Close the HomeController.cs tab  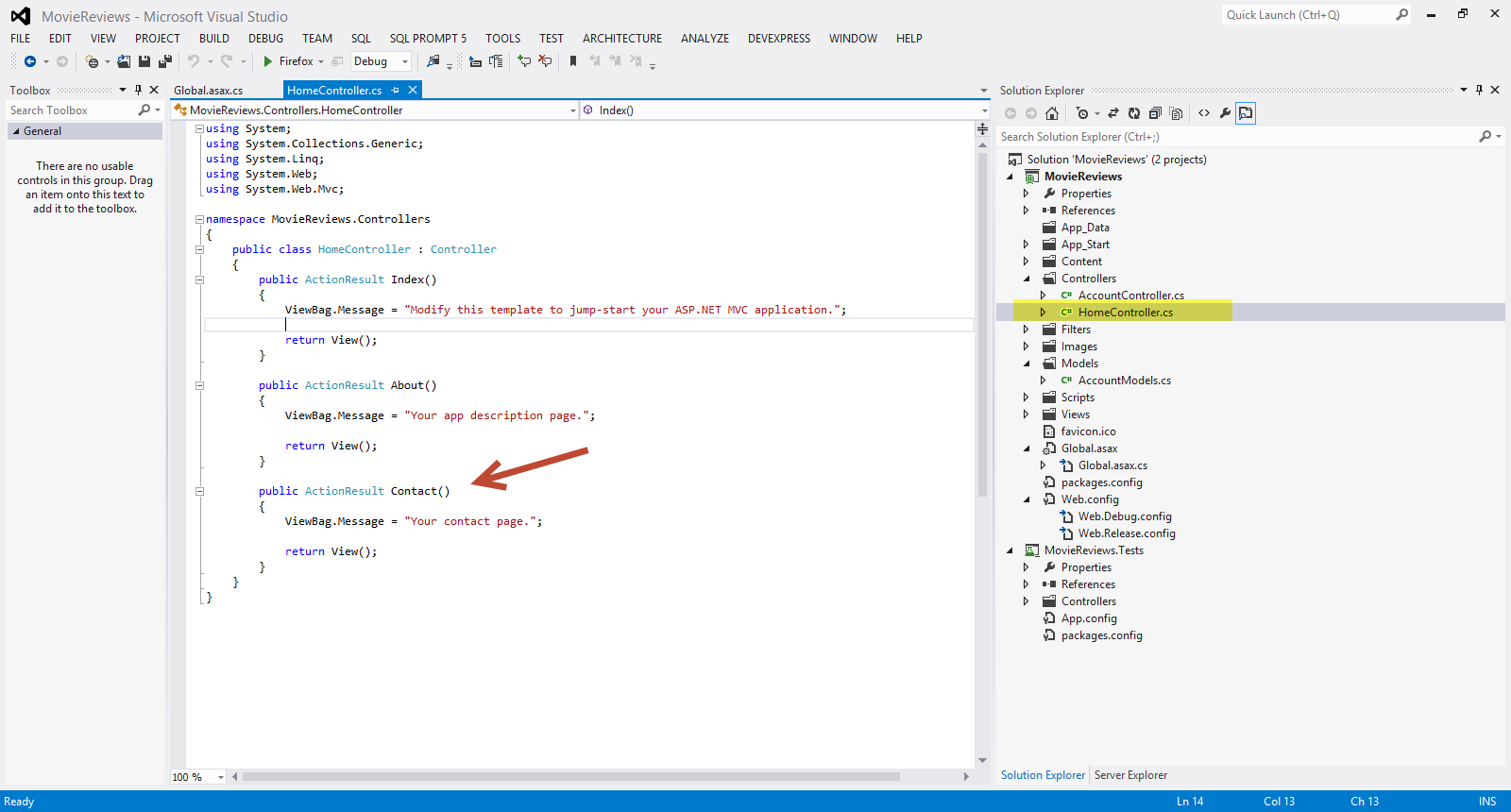pyautogui.click(x=413, y=91)
